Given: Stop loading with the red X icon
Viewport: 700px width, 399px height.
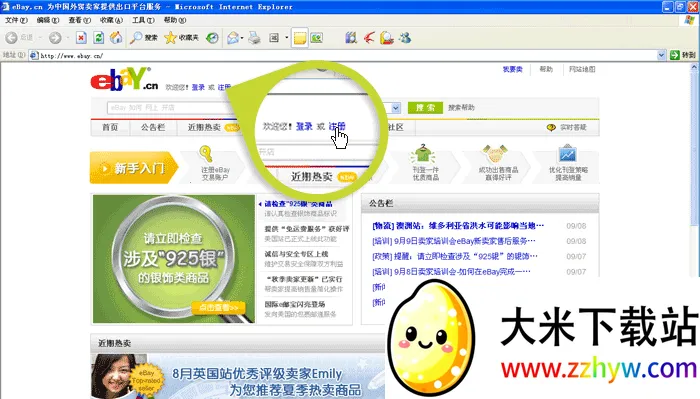Looking at the screenshot, I should tap(81, 38).
